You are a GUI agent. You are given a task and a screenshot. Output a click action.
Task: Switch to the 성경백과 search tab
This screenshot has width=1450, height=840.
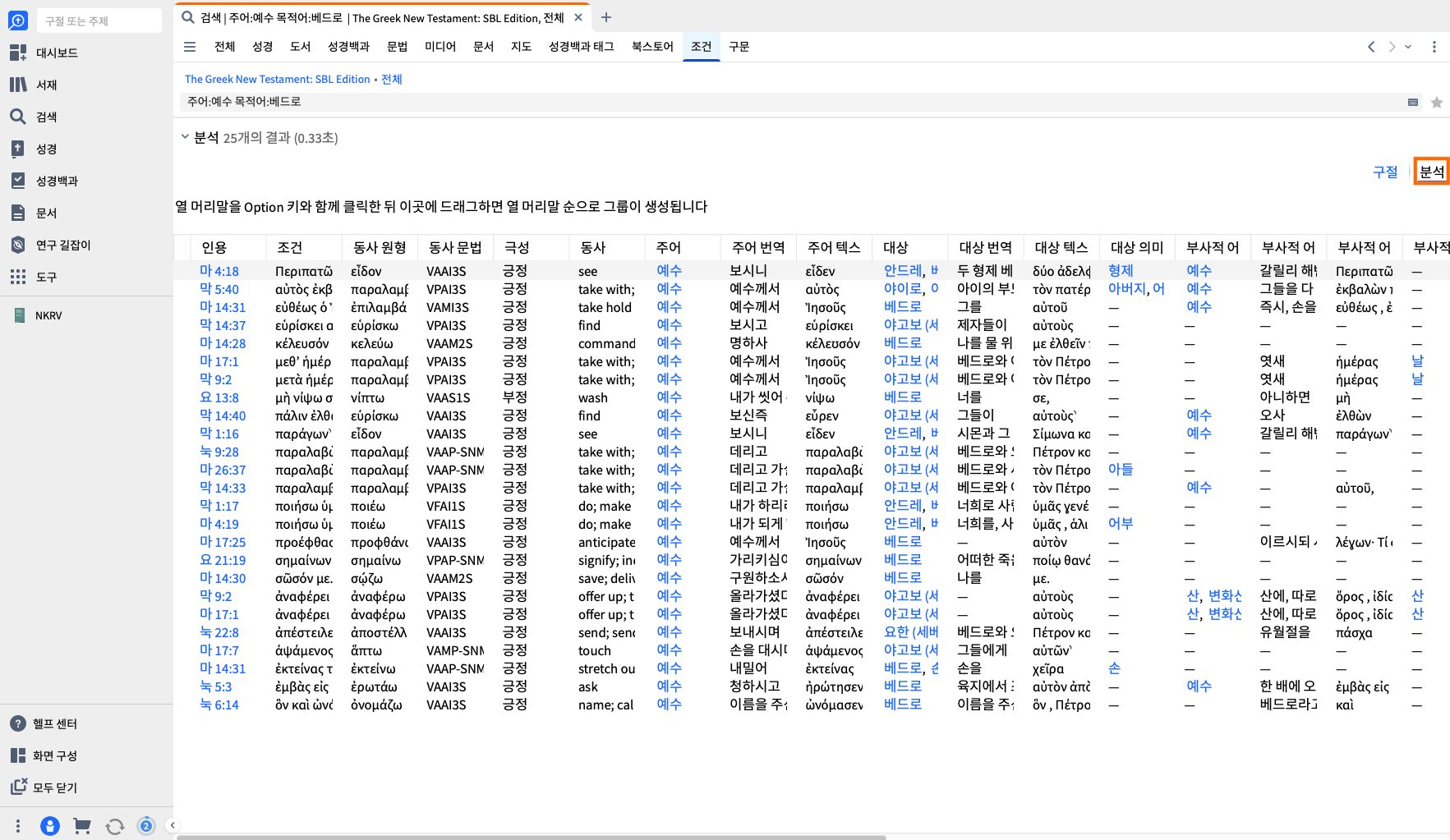point(349,47)
